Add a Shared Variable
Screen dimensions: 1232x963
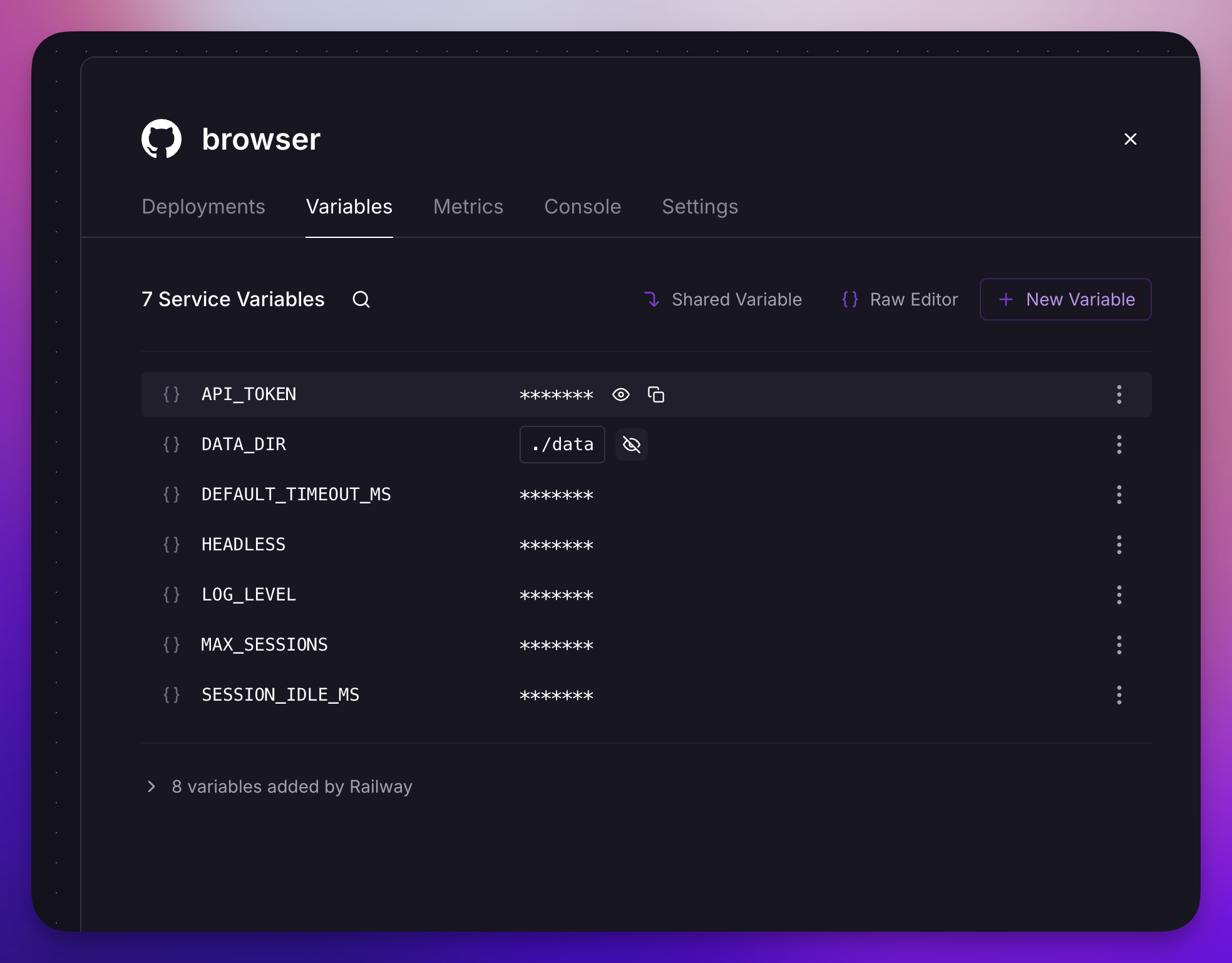[723, 299]
